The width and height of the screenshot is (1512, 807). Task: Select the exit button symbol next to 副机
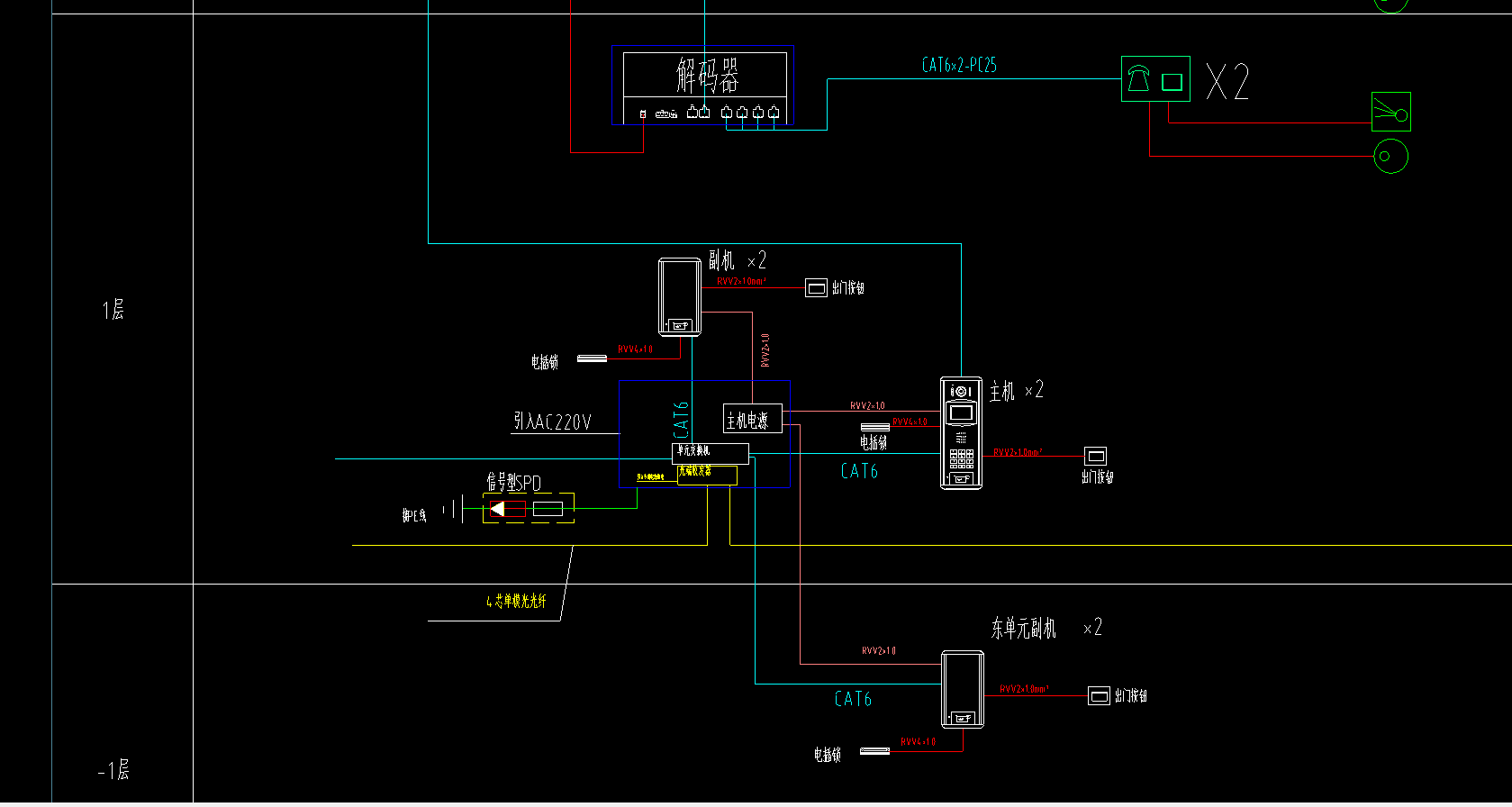[x=816, y=288]
